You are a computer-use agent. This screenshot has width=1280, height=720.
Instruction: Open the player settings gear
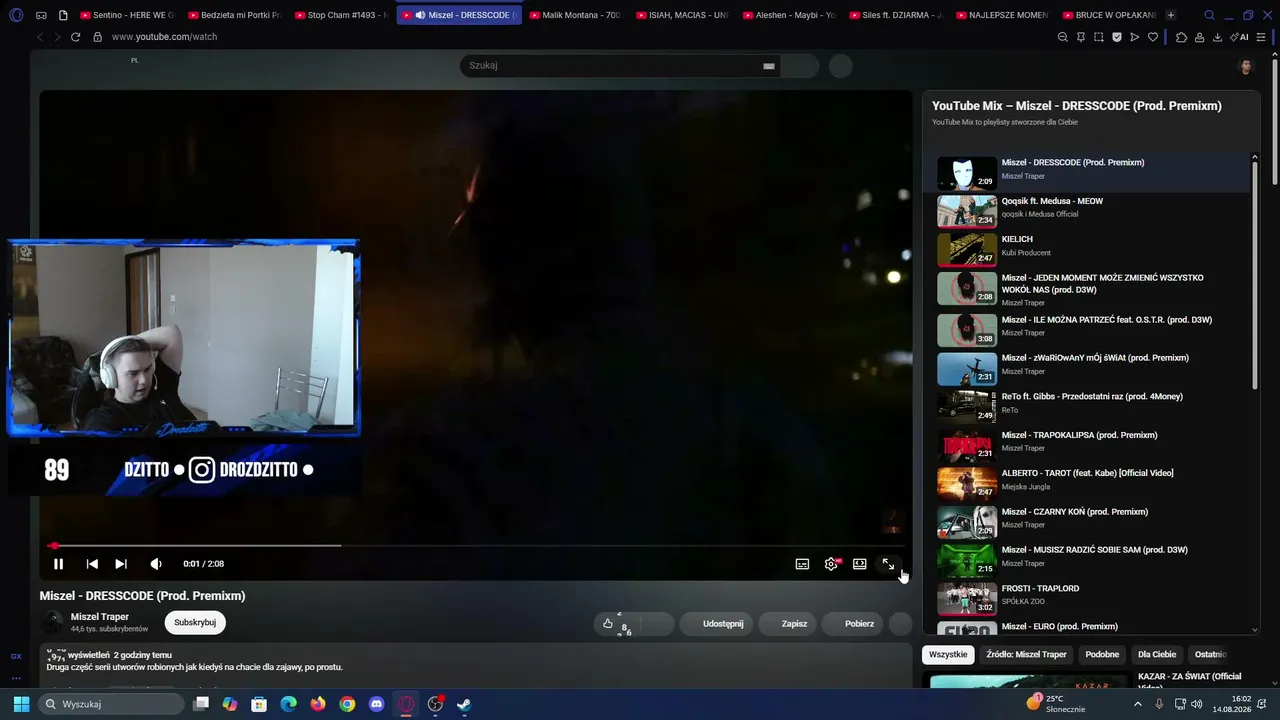[831, 564]
